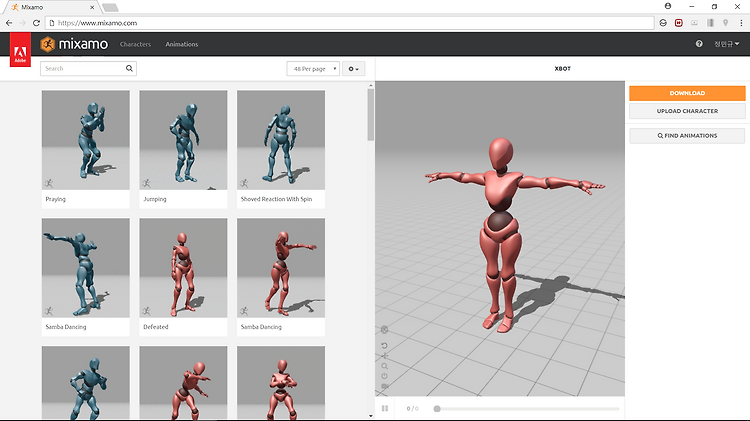Viewport: 750px width, 421px height.
Task: Open the gear settings dropdown
Action: click(353, 68)
